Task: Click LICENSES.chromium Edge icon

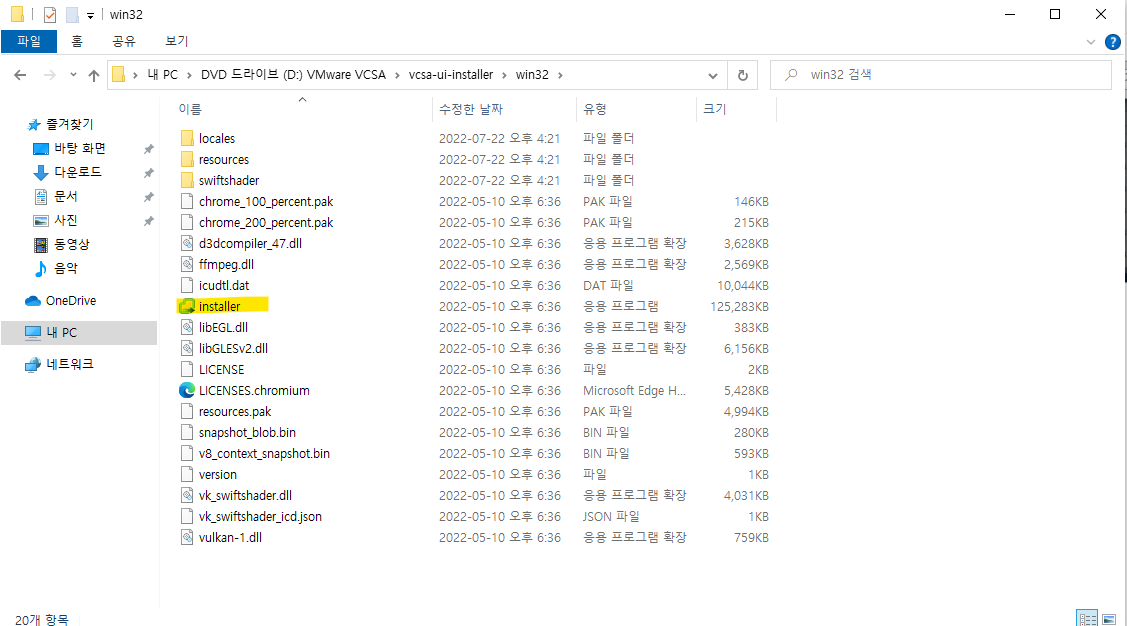Action: (187, 390)
